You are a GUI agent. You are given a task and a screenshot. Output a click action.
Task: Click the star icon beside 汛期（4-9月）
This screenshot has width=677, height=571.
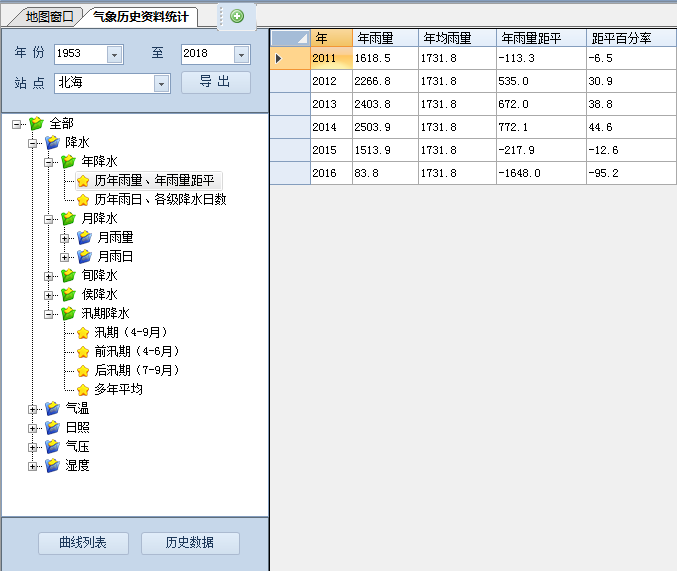coord(83,332)
